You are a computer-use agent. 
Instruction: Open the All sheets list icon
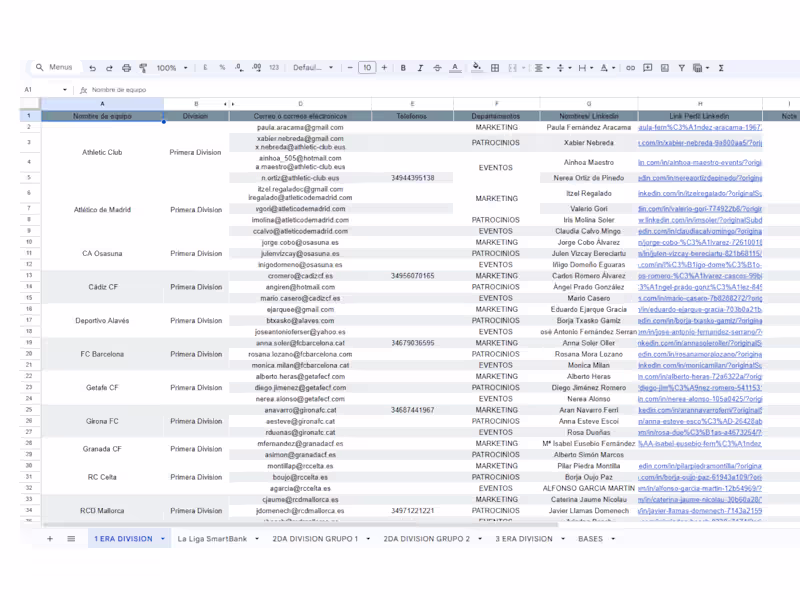click(x=71, y=539)
